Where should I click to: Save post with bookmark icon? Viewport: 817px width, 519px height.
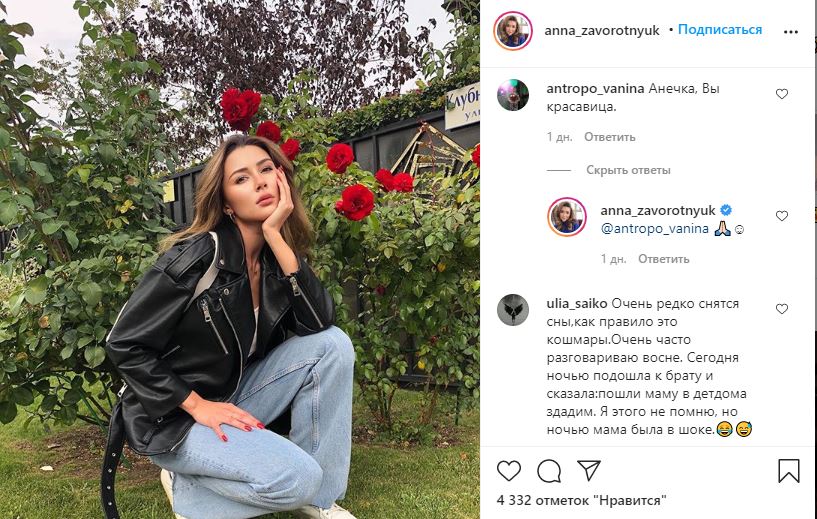coord(789,471)
